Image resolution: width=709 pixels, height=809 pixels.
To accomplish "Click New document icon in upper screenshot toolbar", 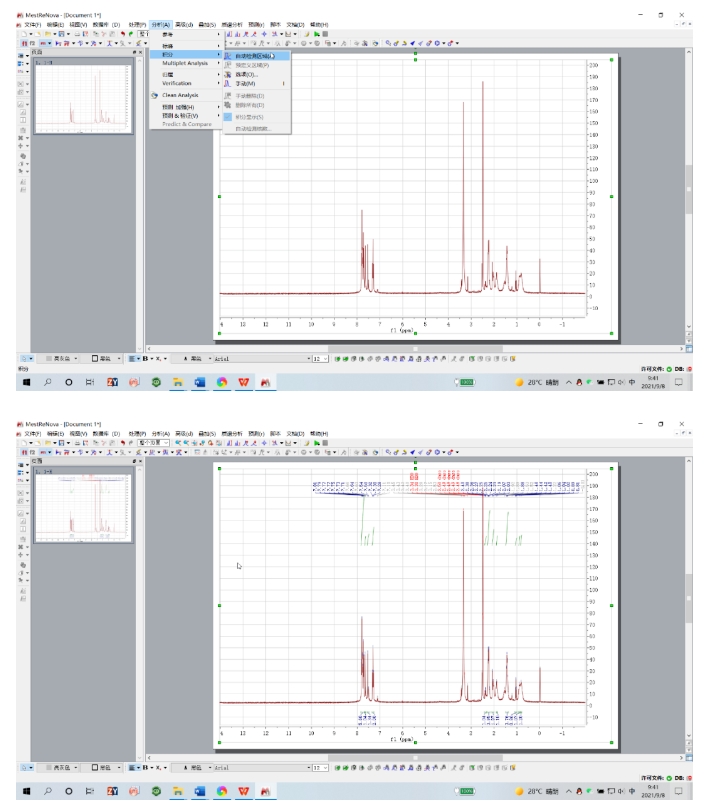I will (x=24, y=35).
